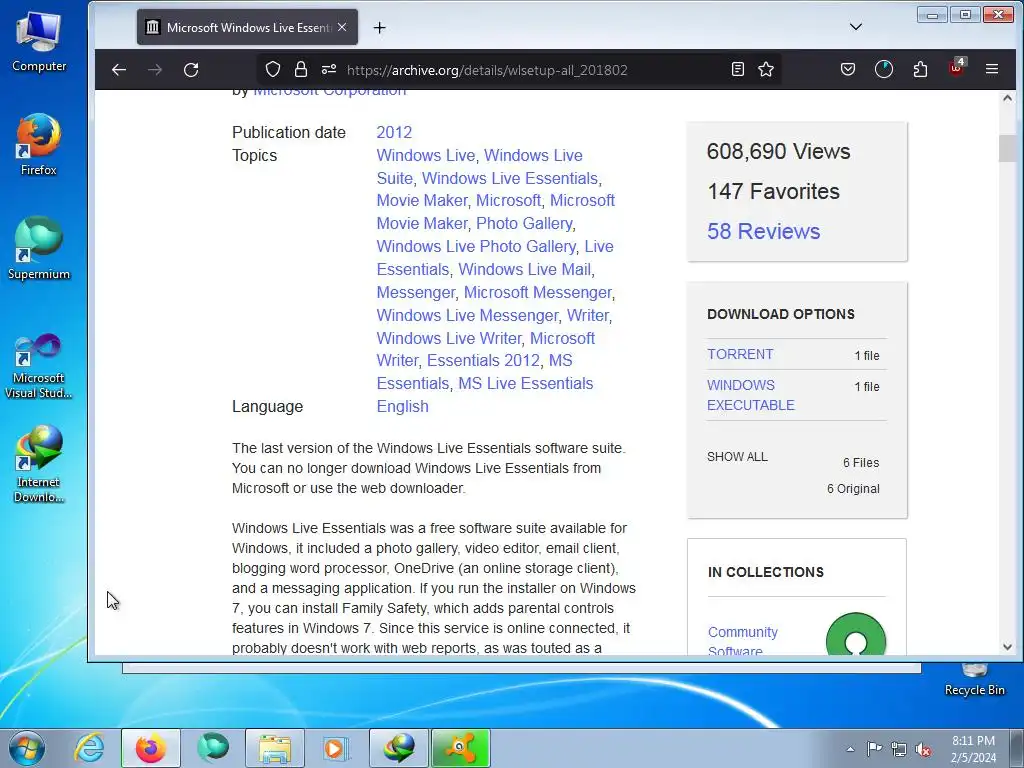The image size is (1024, 768).
Task: Open the English language link
Action: [x=402, y=406]
